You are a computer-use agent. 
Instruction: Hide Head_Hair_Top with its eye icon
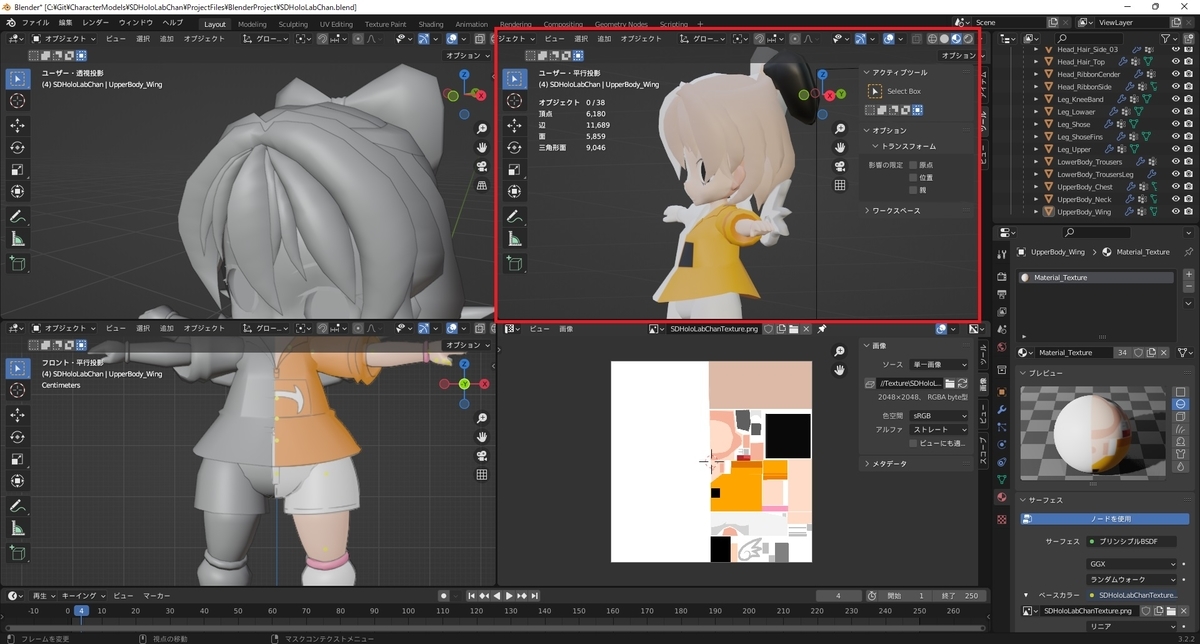click(x=1176, y=62)
